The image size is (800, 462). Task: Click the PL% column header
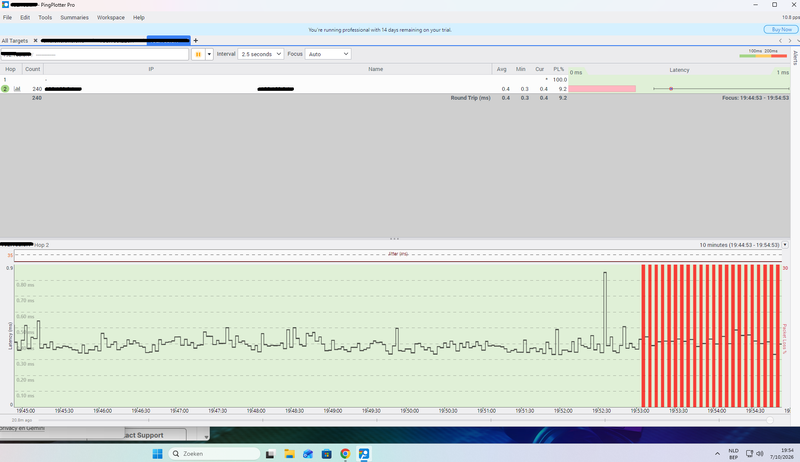pos(559,69)
